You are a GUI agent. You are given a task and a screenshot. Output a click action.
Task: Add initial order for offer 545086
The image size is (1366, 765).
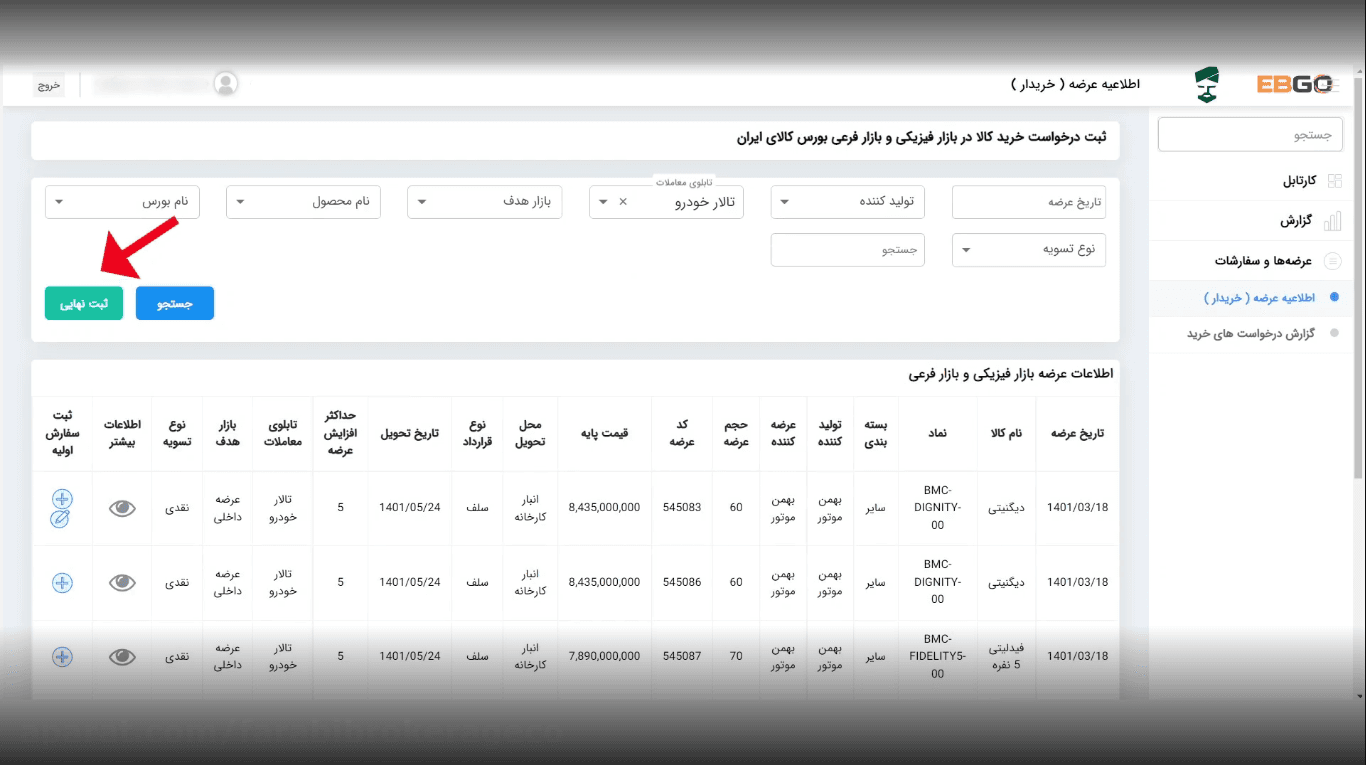tap(62, 582)
